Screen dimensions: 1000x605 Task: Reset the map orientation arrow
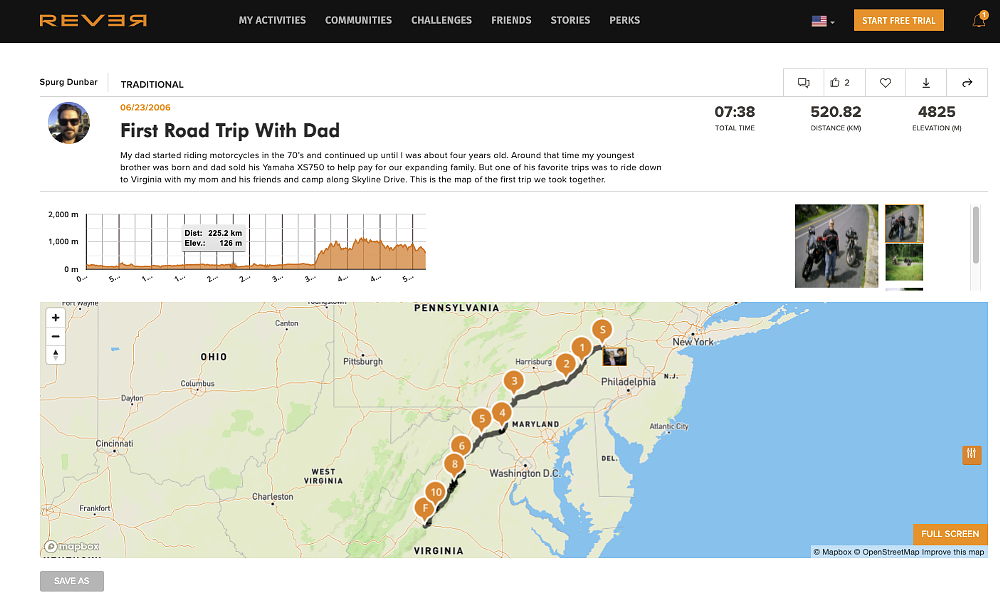pyautogui.click(x=55, y=353)
